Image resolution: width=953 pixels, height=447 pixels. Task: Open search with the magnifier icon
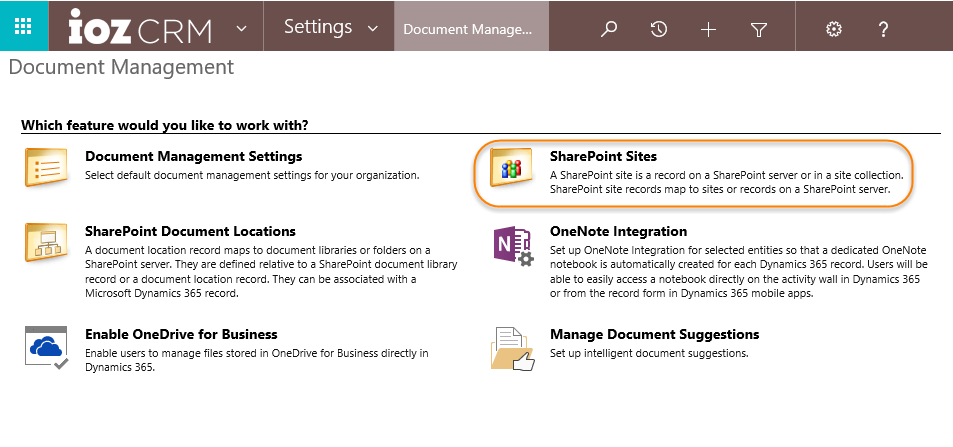[608, 29]
